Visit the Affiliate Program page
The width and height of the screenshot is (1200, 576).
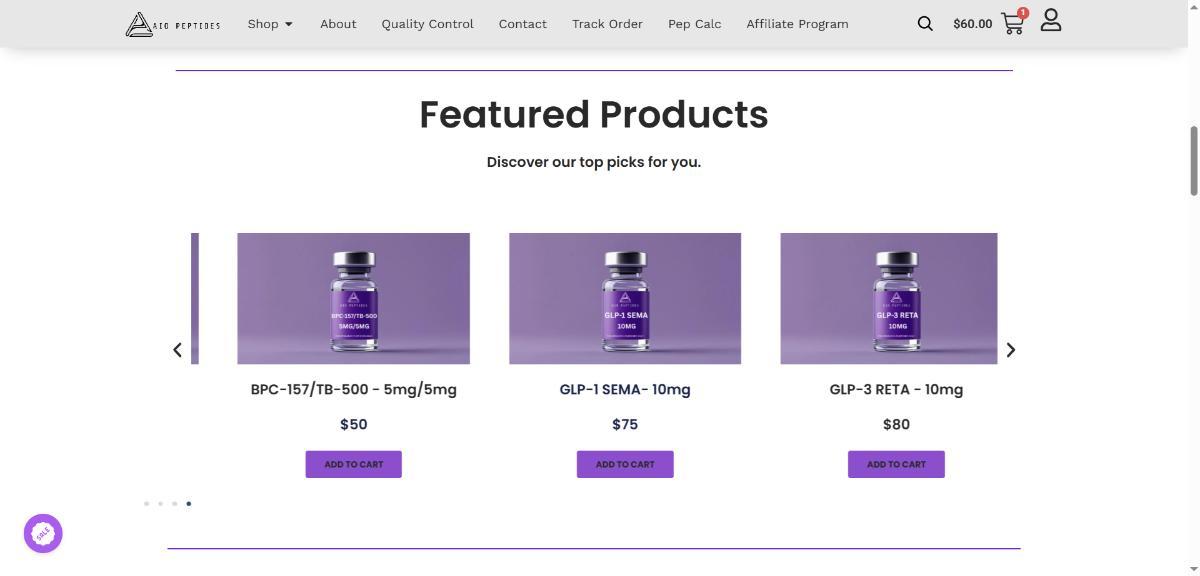797,24
